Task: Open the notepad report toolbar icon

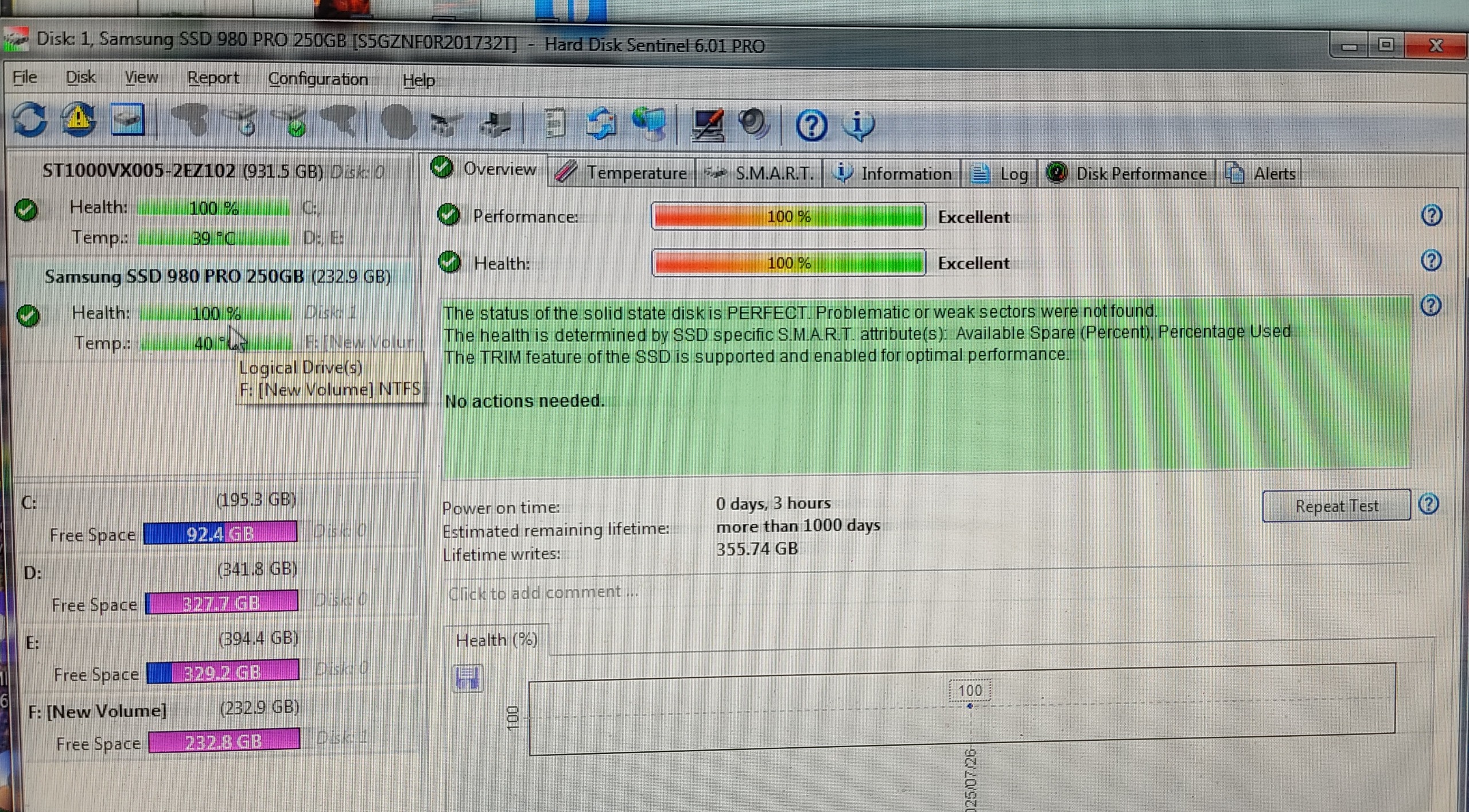Action: [x=554, y=123]
